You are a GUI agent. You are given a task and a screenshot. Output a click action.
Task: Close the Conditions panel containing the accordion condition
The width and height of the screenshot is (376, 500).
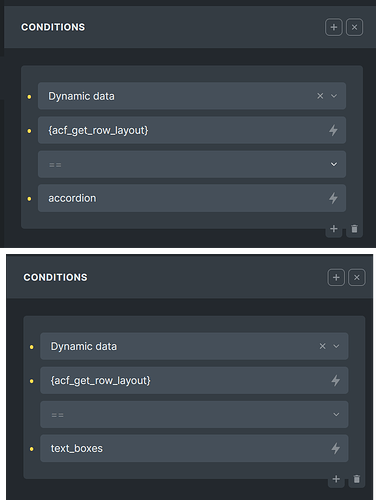click(354, 27)
